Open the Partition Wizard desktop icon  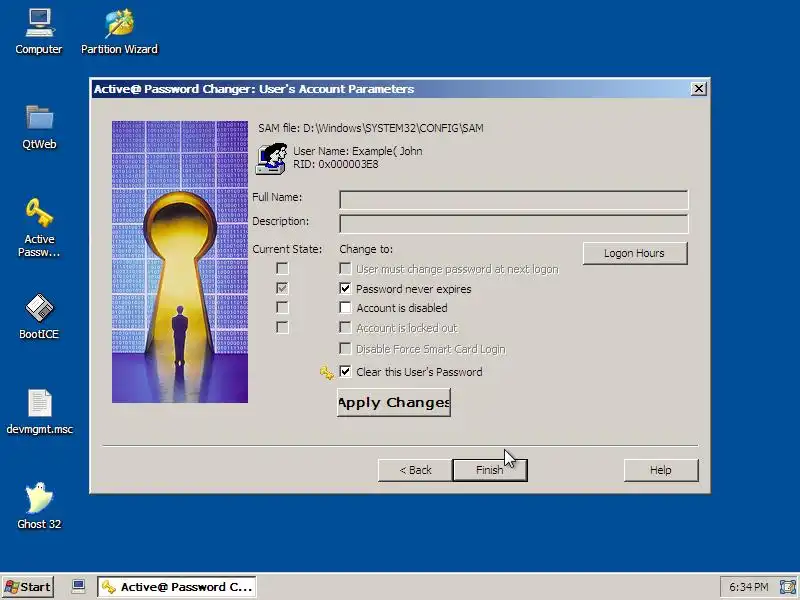point(119,32)
